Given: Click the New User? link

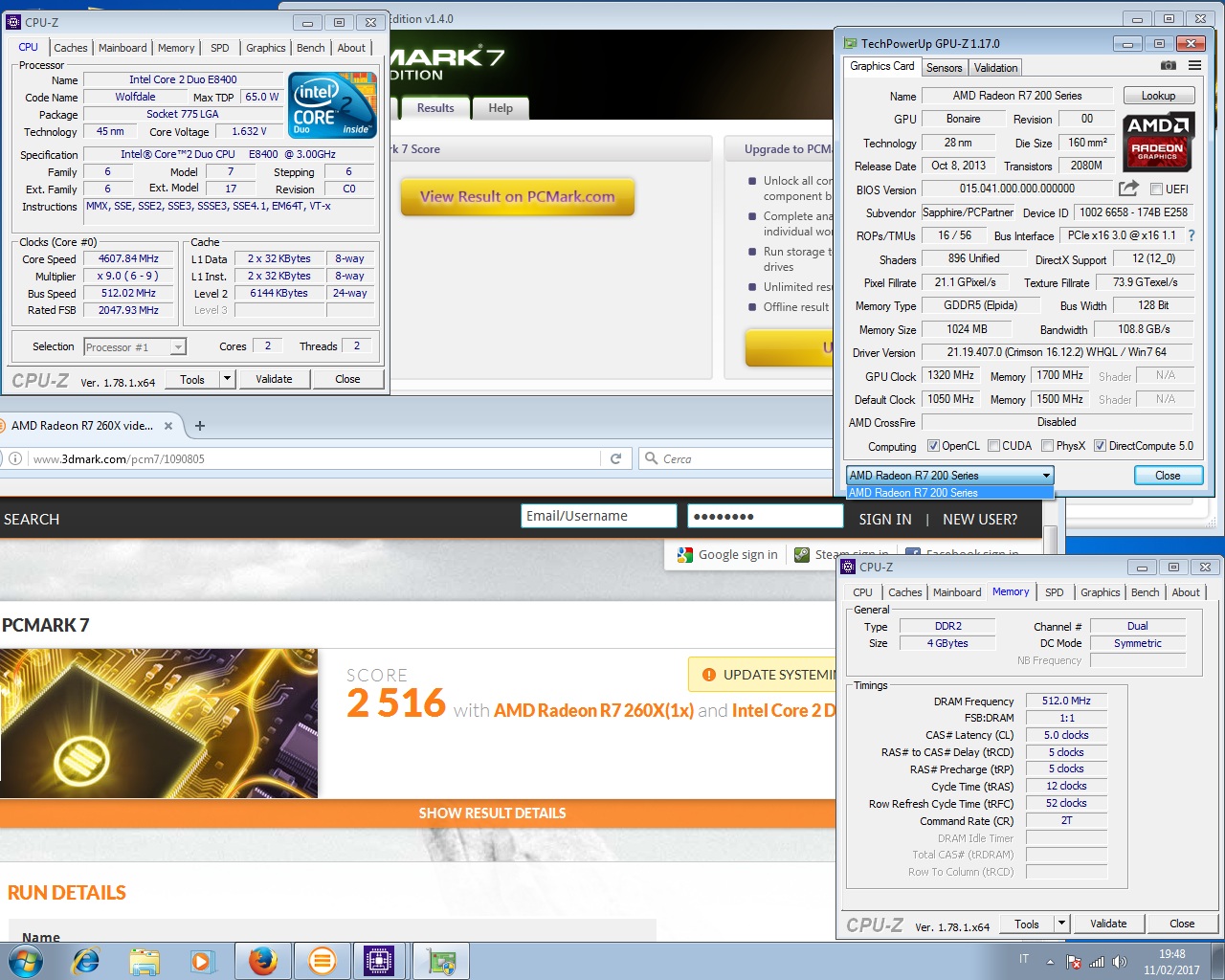Looking at the screenshot, I should [x=980, y=520].
